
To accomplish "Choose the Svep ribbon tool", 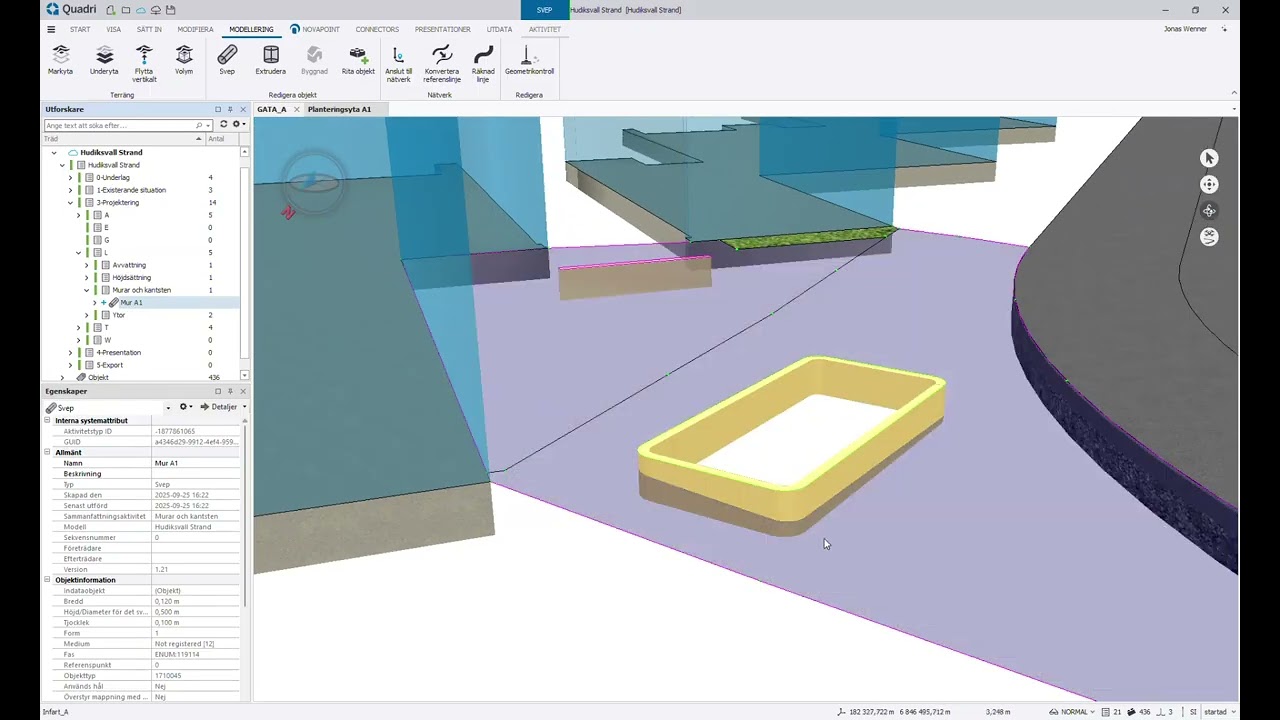I will 227,60.
